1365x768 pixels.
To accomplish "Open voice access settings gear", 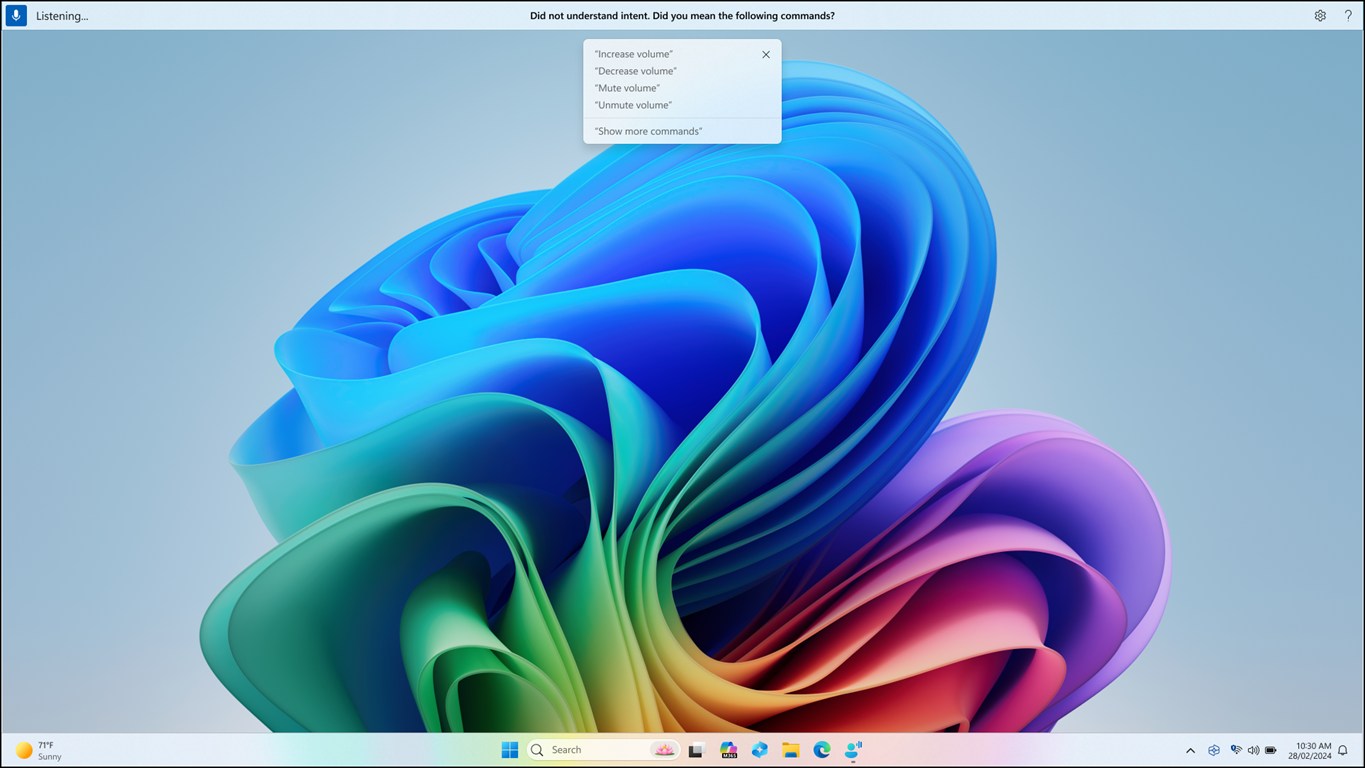I will [x=1320, y=16].
